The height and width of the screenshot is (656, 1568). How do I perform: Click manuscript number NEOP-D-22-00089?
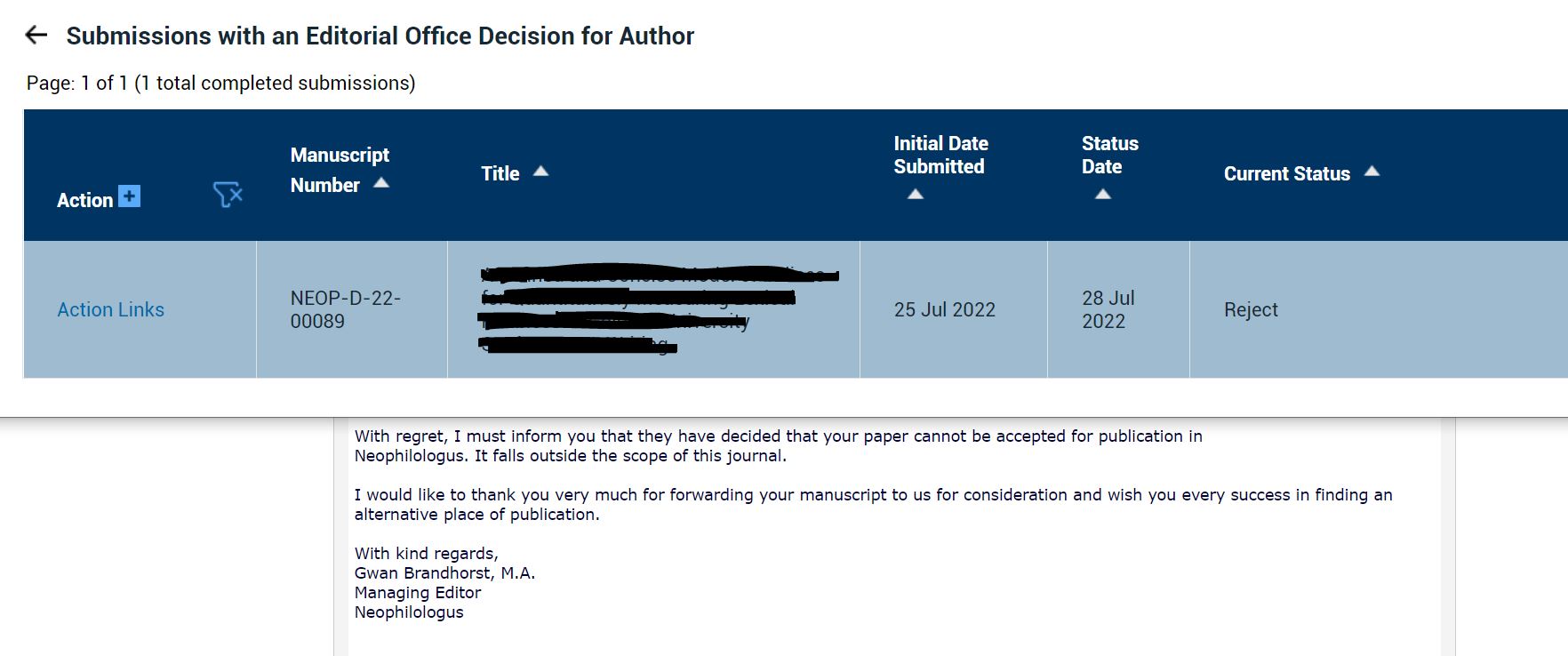[345, 309]
